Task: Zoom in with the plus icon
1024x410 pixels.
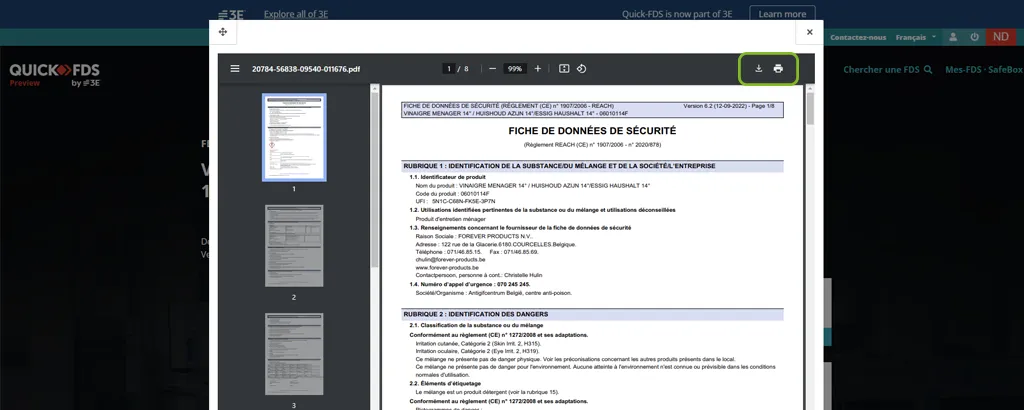Action: click(x=537, y=69)
